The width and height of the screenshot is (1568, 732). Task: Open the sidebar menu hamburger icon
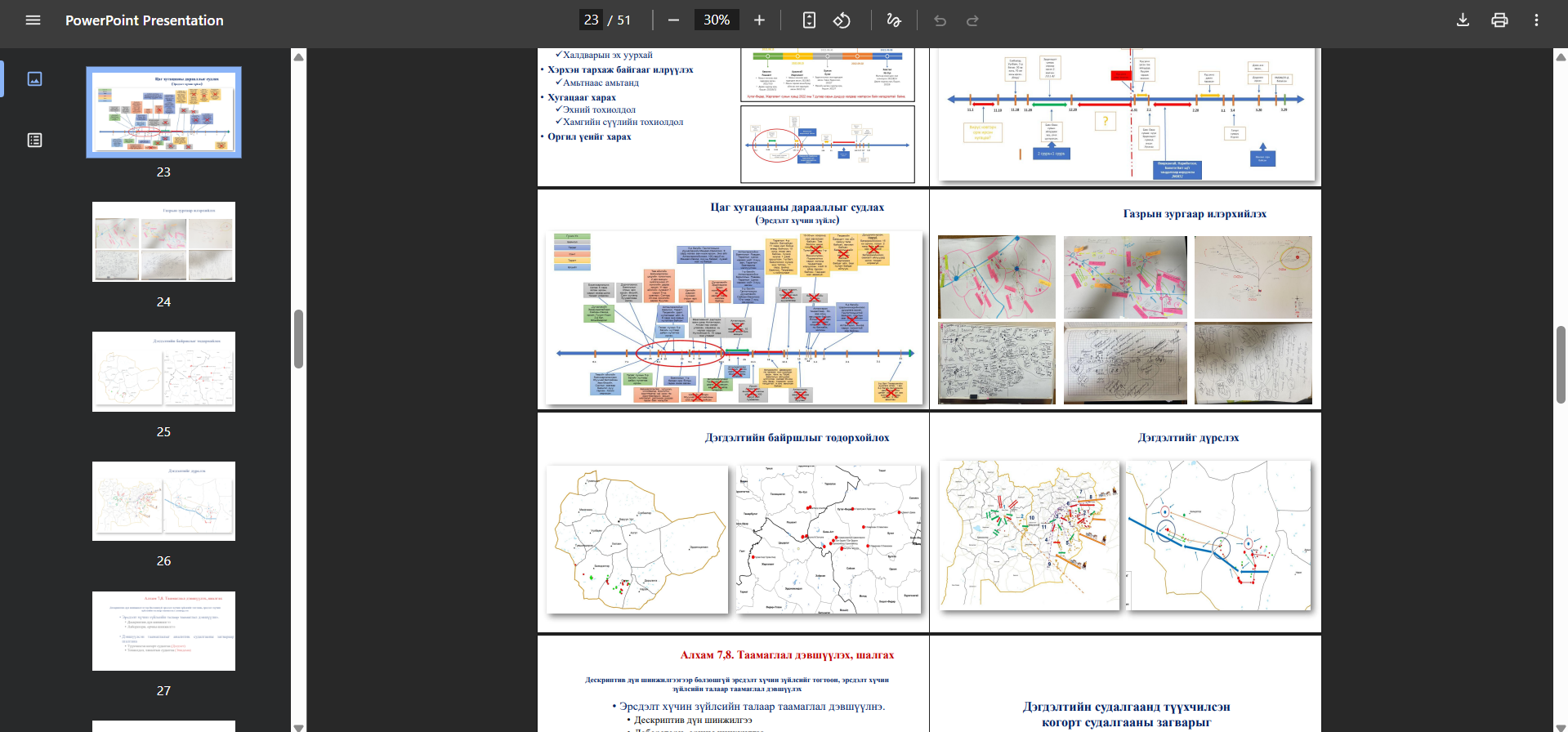pyautogui.click(x=33, y=20)
